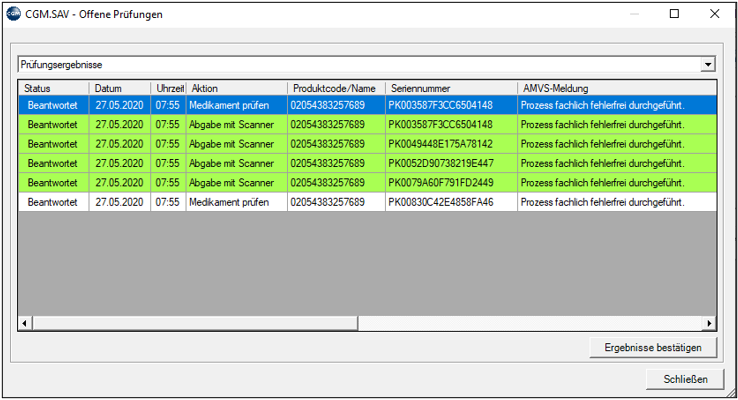Click Abgabe mit Scanner in PK0052D90738219E447 row
This screenshot has width=738, height=400.
point(232,163)
